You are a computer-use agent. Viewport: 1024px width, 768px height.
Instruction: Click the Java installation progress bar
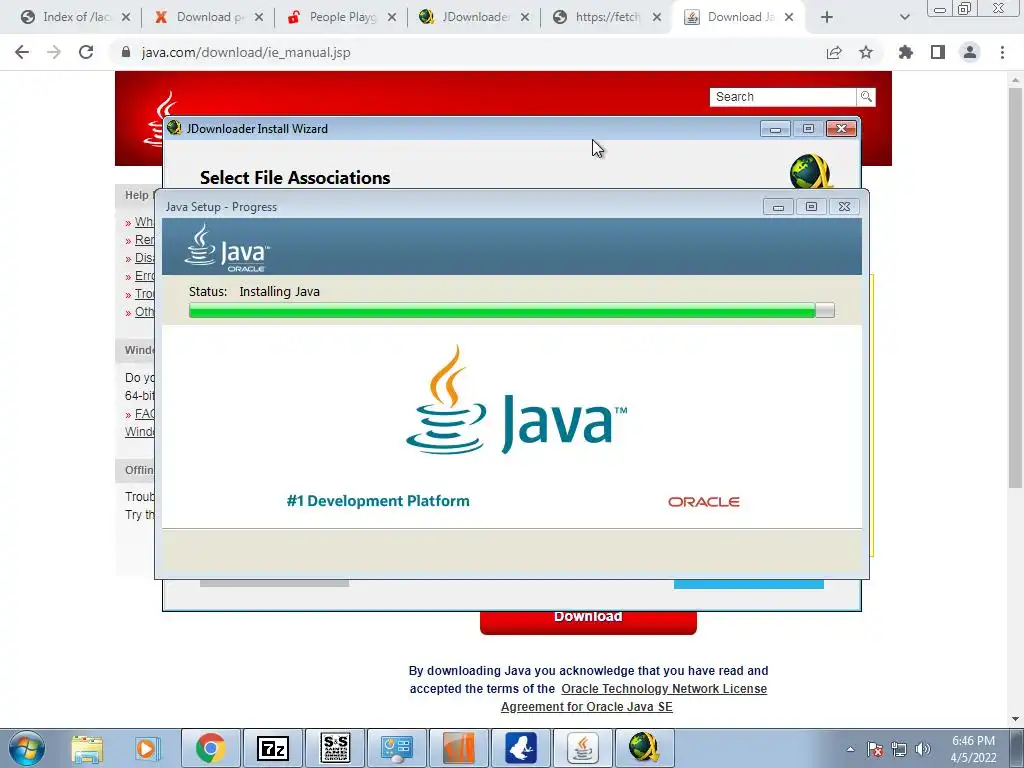[511, 310]
